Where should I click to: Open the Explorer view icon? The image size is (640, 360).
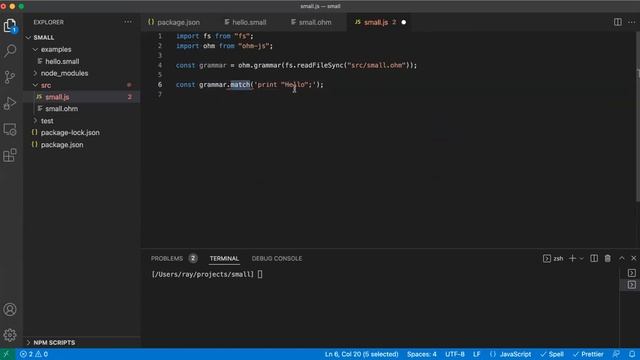pos(10,26)
